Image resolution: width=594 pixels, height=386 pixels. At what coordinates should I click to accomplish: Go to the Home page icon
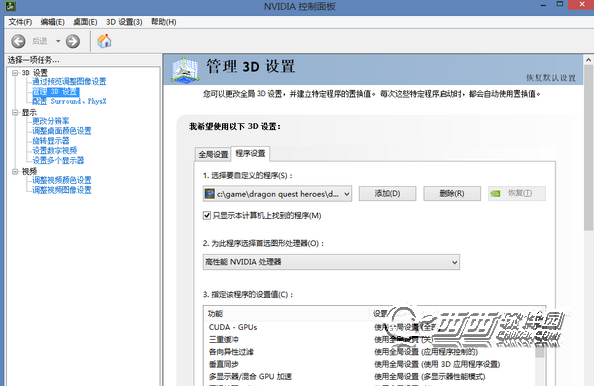pos(104,41)
